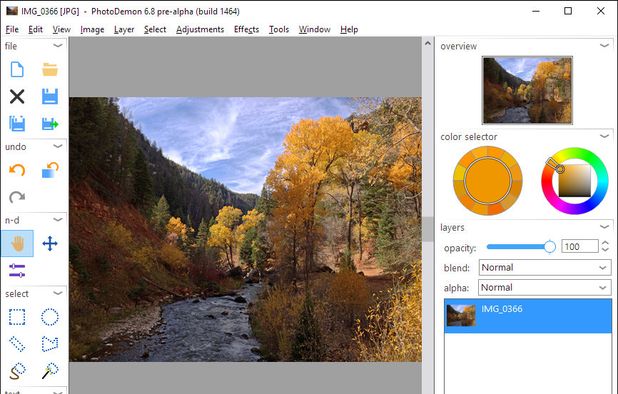Click the IMG_0366 layer thumbnail
This screenshot has width=618, height=394.
[461, 315]
